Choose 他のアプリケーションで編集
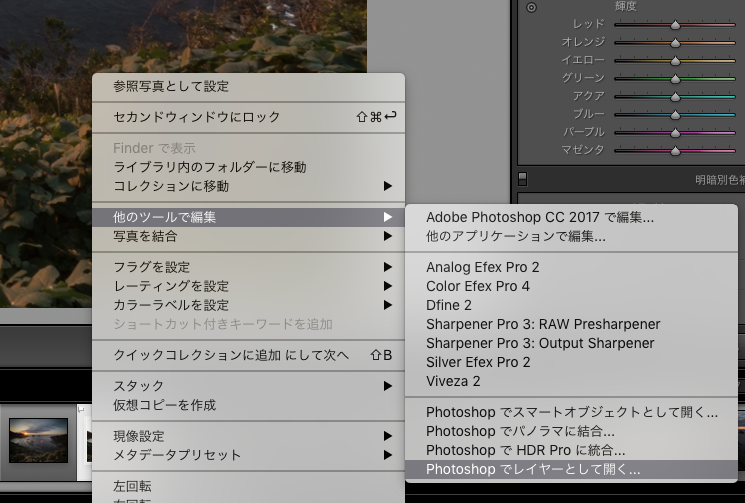 [571, 236]
